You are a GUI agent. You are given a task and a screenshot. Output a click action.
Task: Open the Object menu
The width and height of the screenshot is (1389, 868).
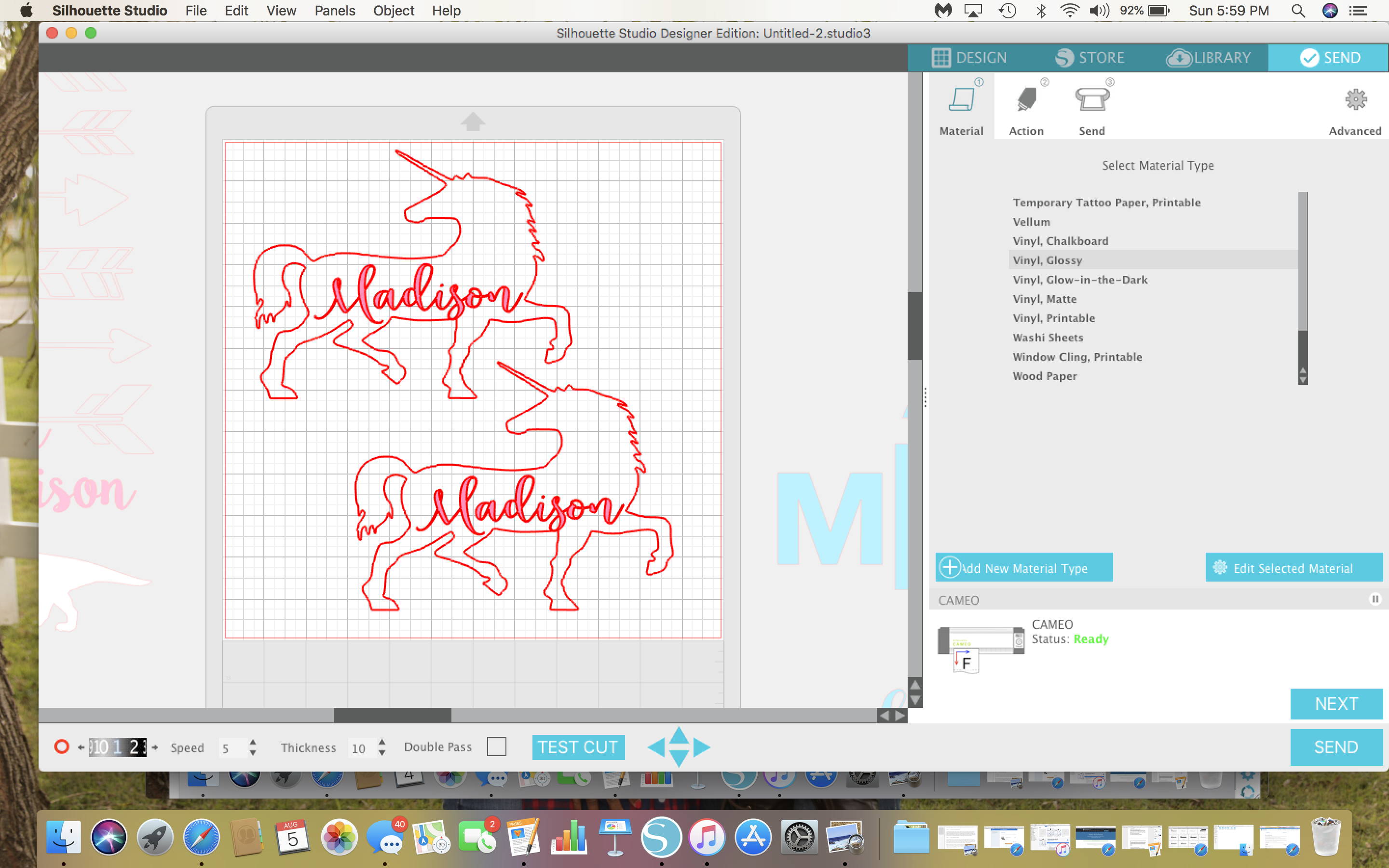pos(393,10)
